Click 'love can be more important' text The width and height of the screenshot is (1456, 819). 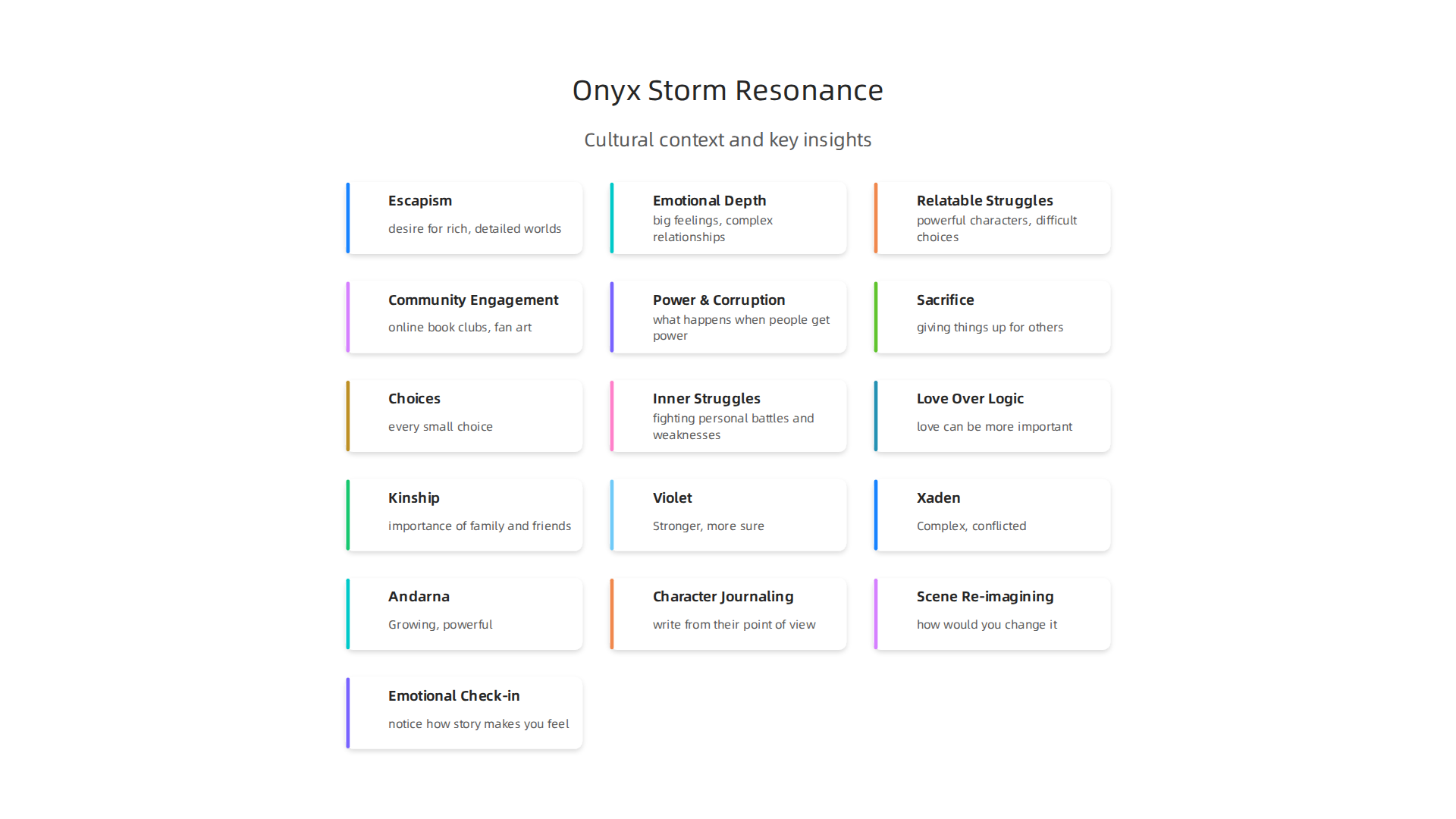tap(995, 426)
